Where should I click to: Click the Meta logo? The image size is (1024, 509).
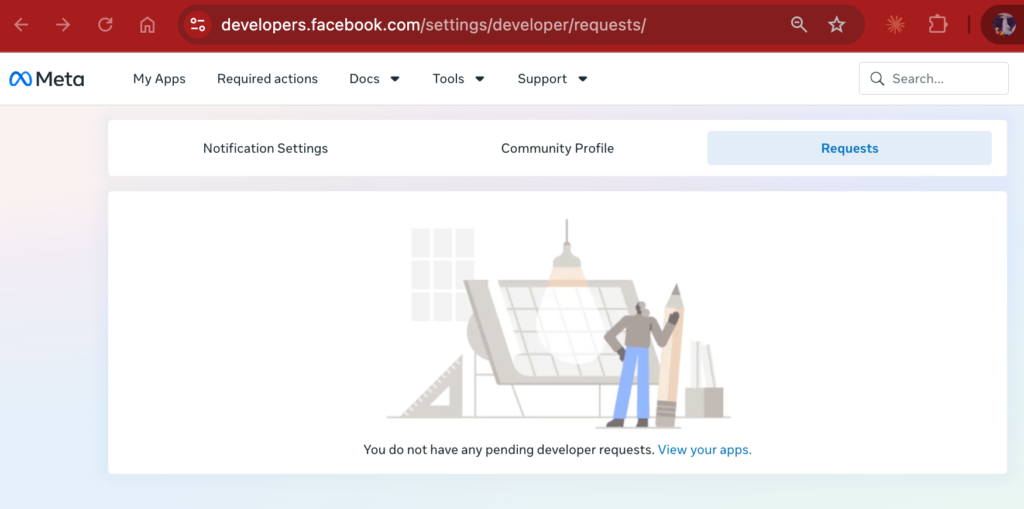click(x=46, y=79)
